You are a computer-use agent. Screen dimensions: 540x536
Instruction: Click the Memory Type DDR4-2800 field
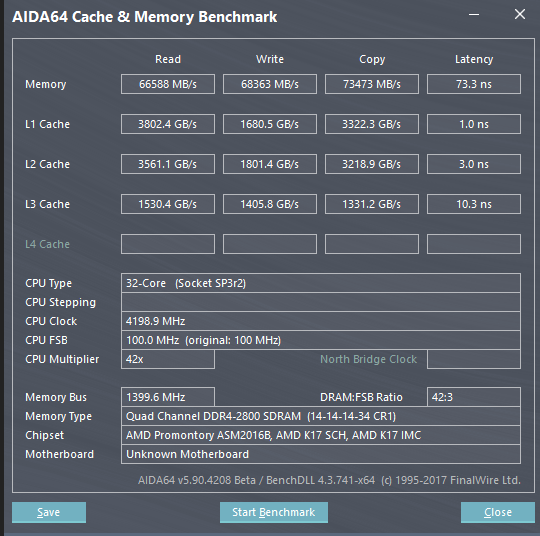(321, 416)
